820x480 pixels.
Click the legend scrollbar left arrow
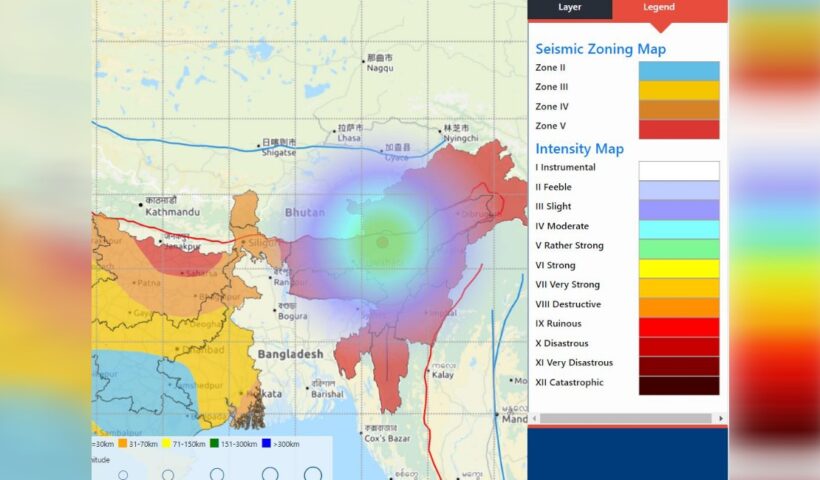point(534,418)
